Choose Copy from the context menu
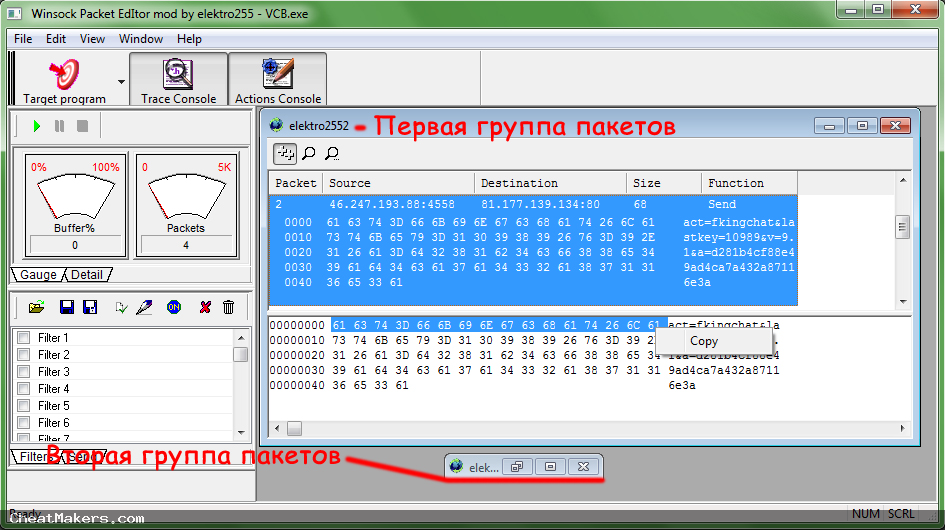The image size is (945, 530). (x=714, y=341)
